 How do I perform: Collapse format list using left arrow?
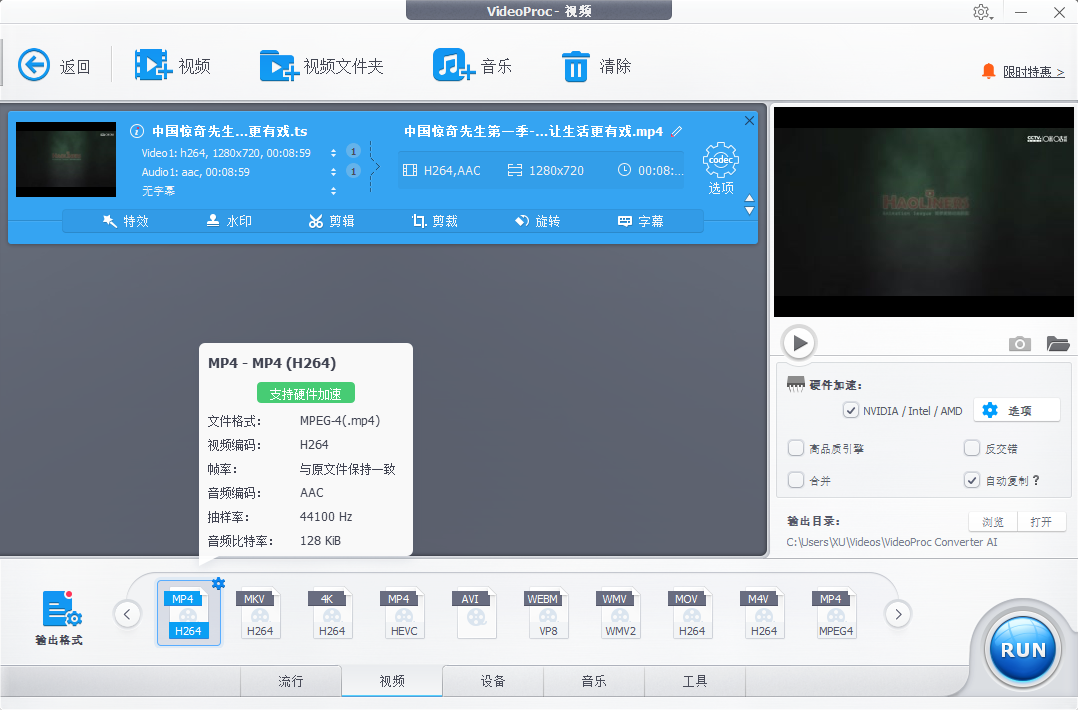click(127, 614)
